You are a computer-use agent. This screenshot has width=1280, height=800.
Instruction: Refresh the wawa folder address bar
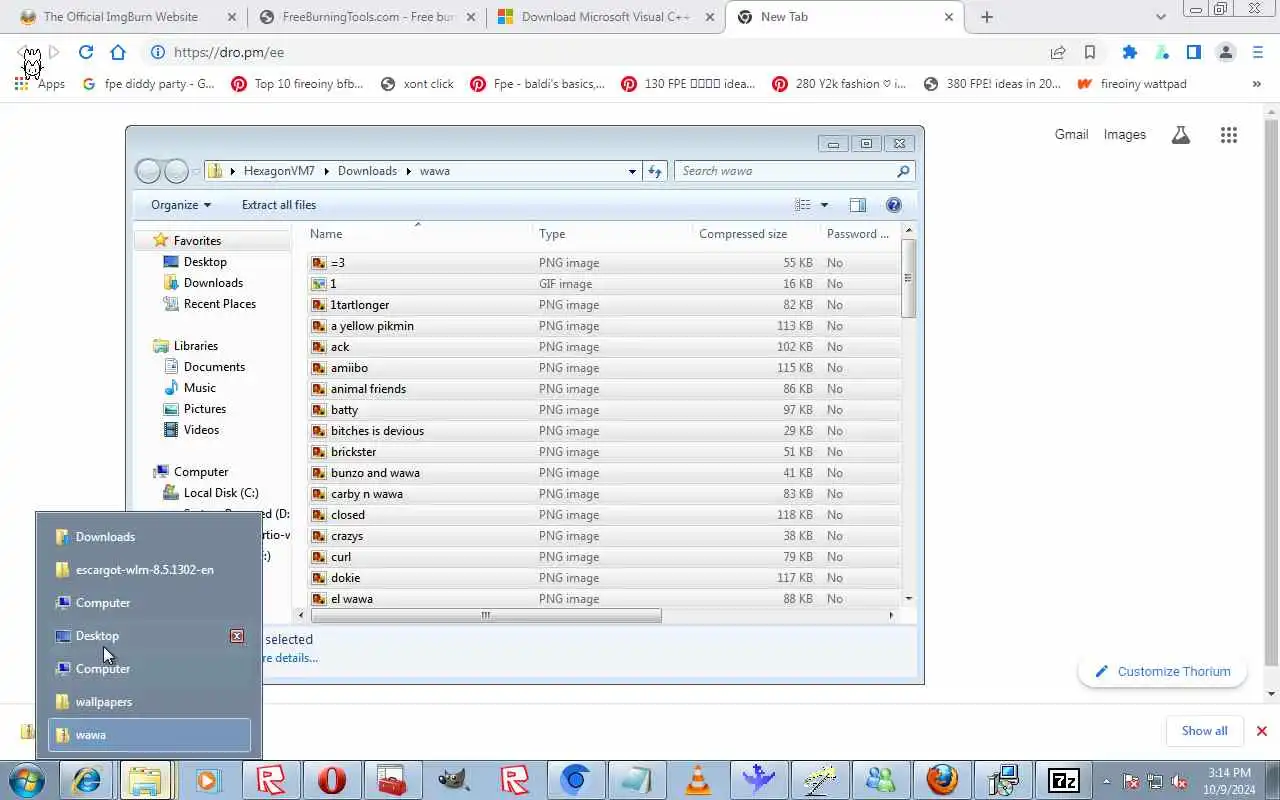click(655, 171)
